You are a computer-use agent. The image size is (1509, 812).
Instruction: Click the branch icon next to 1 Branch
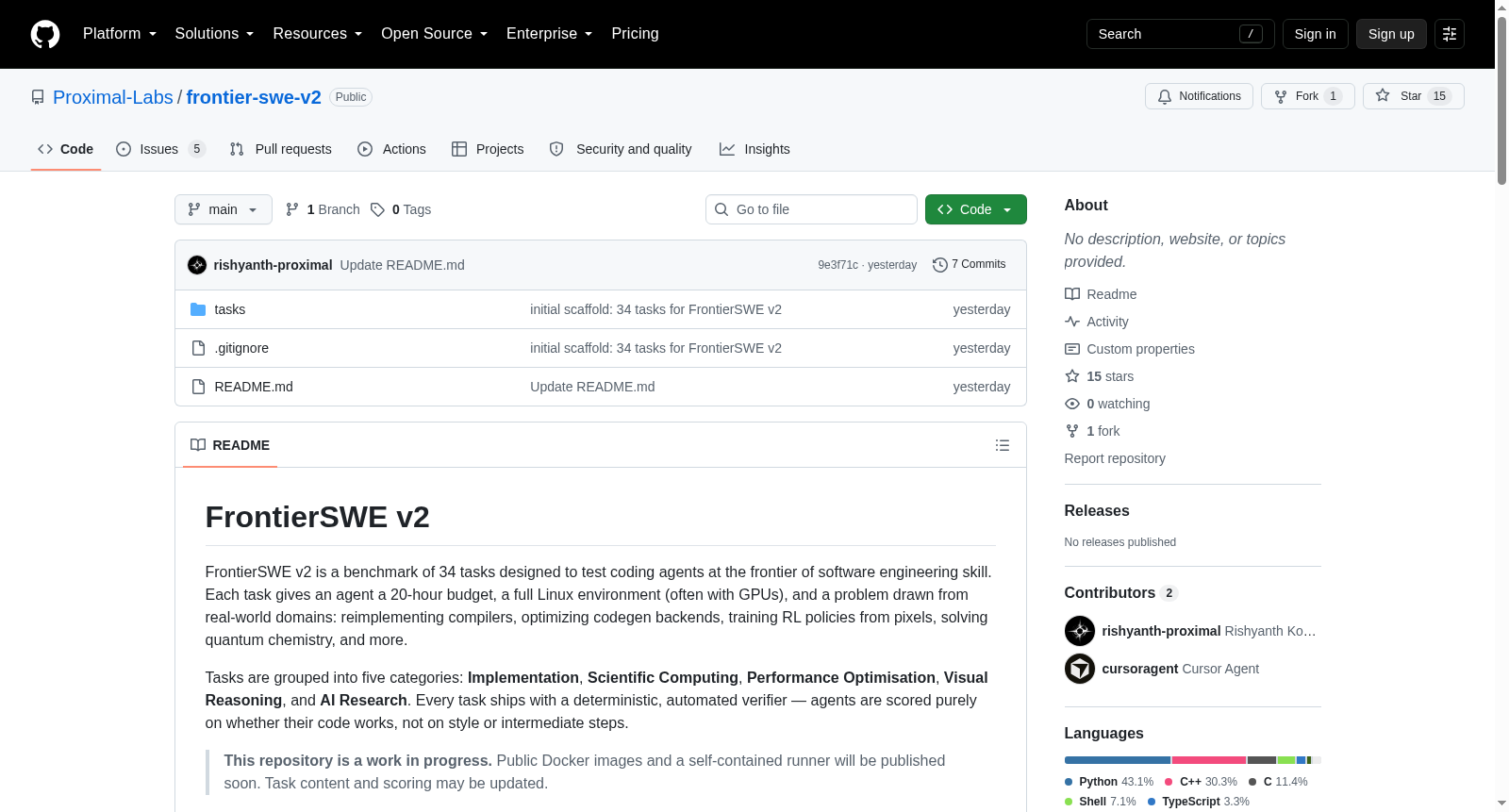click(x=292, y=209)
